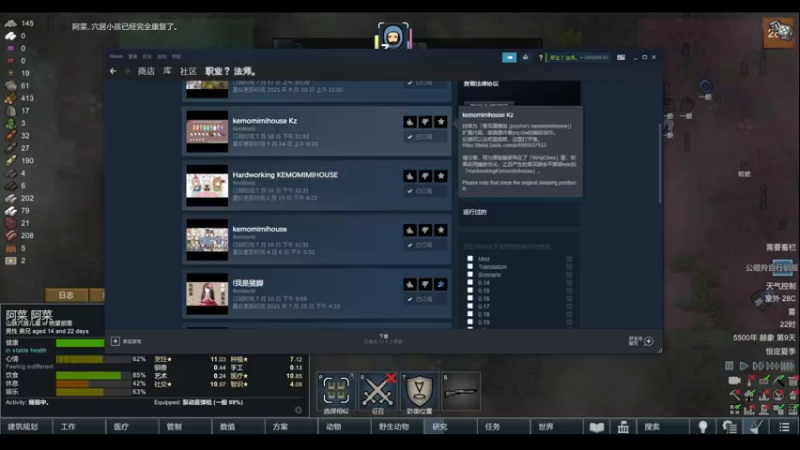
Task: Check the 0.18 version checkbox
Action: [x=470, y=314]
